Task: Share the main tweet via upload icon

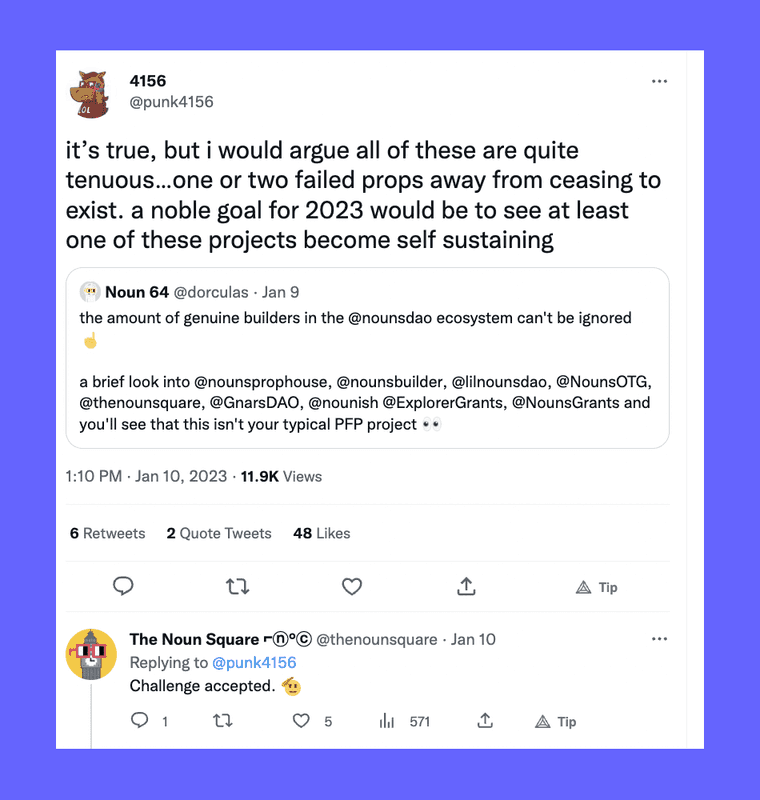Action: [466, 587]
